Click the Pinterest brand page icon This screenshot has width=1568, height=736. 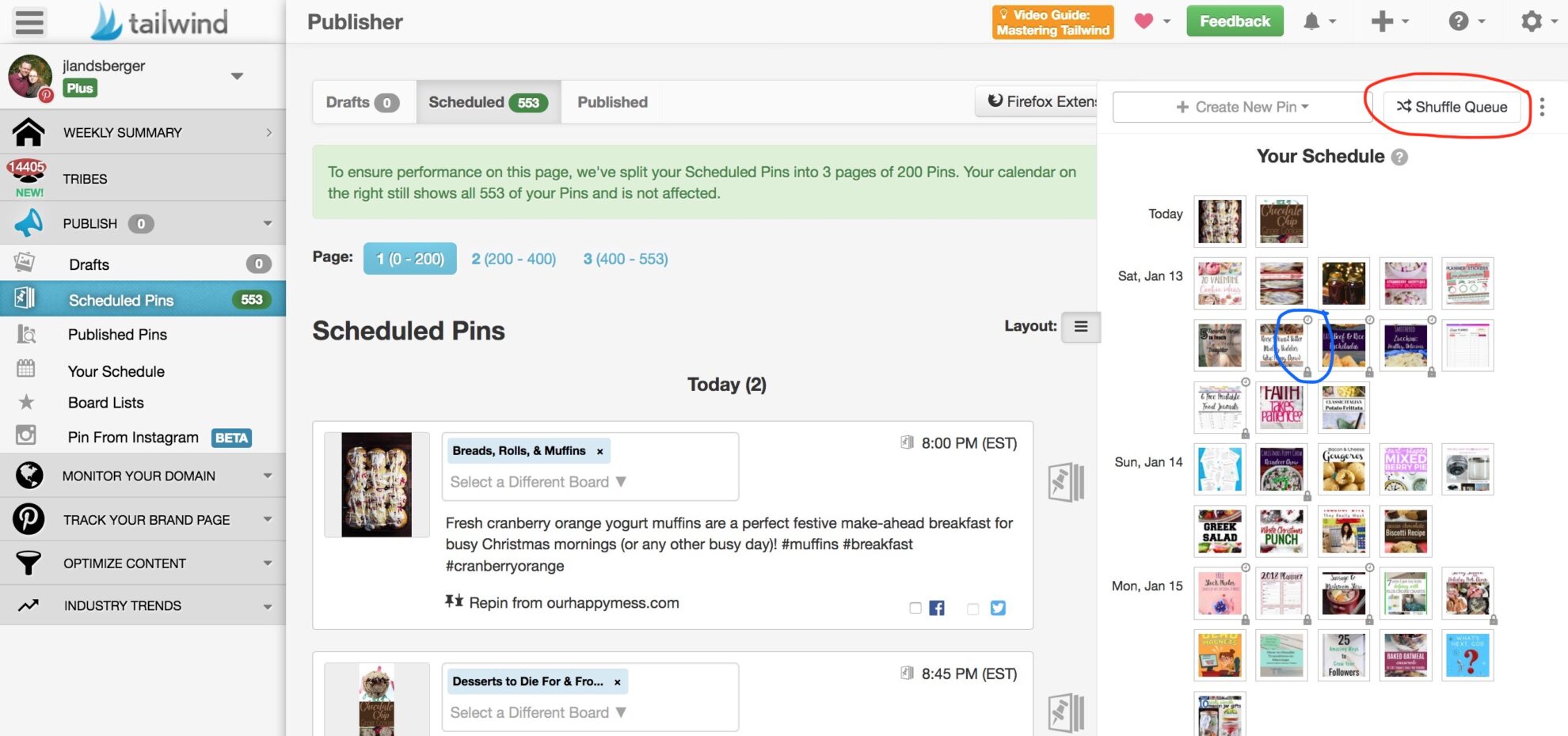[x=29, y=519]
